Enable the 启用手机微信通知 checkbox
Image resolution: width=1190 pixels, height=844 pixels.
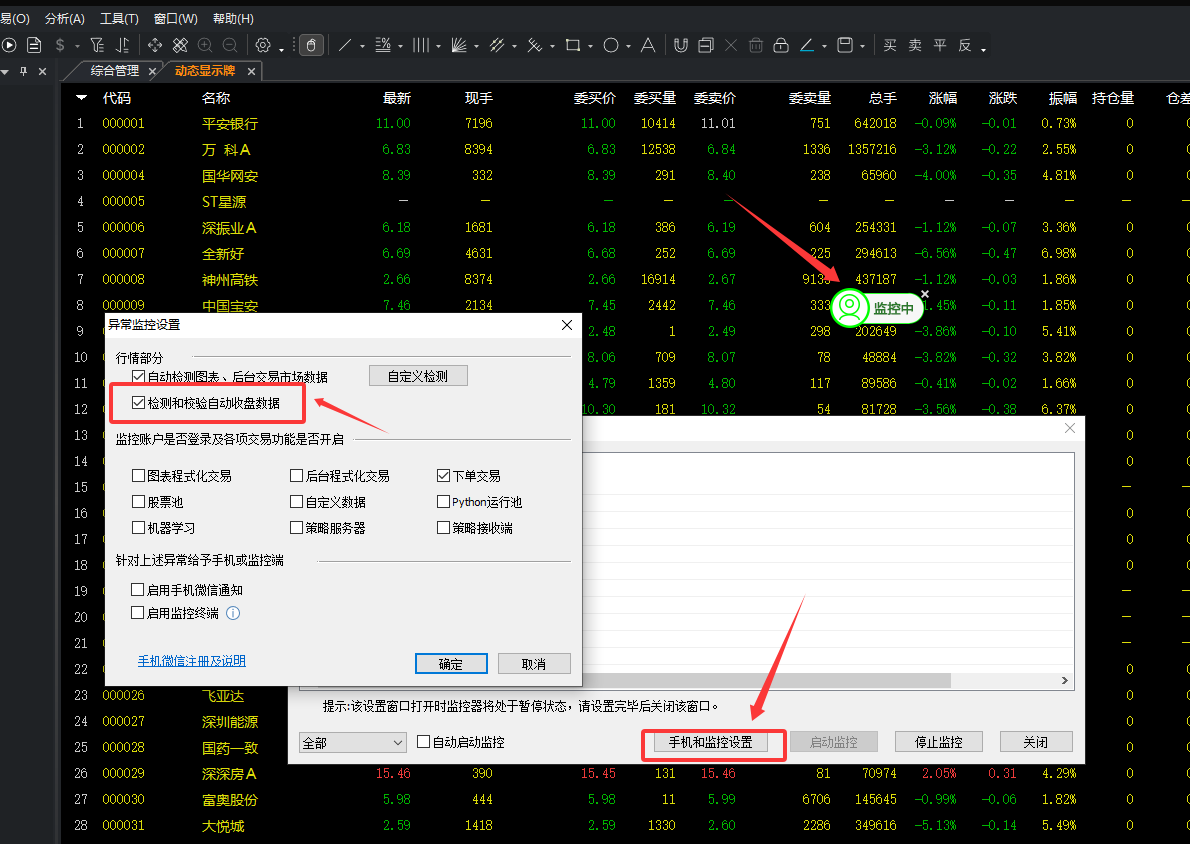point(138,591)
